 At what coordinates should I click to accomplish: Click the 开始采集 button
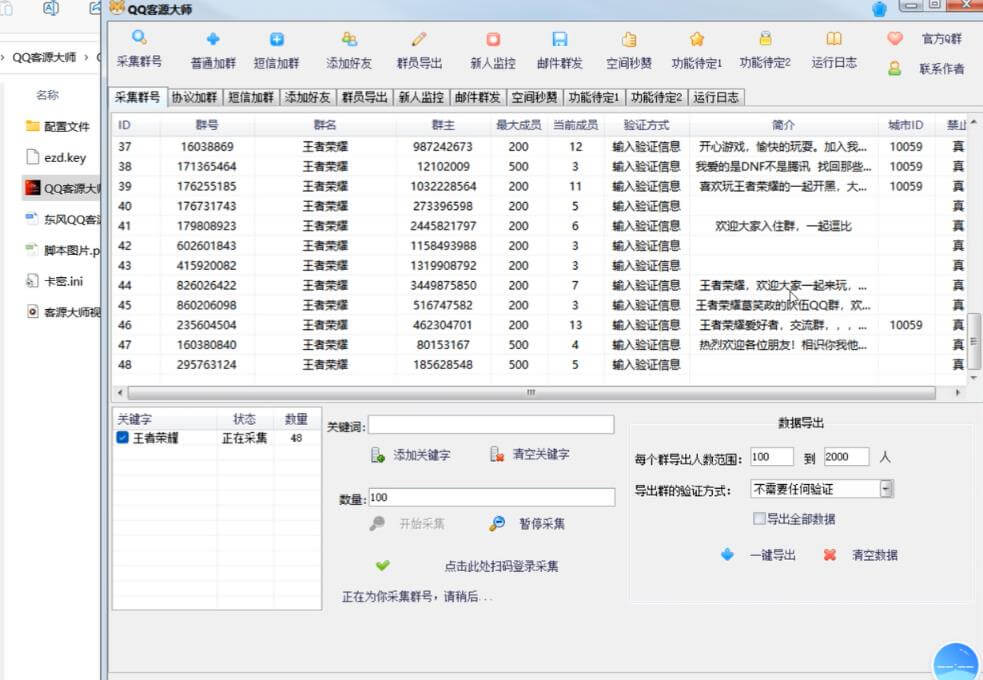point(422,524)
